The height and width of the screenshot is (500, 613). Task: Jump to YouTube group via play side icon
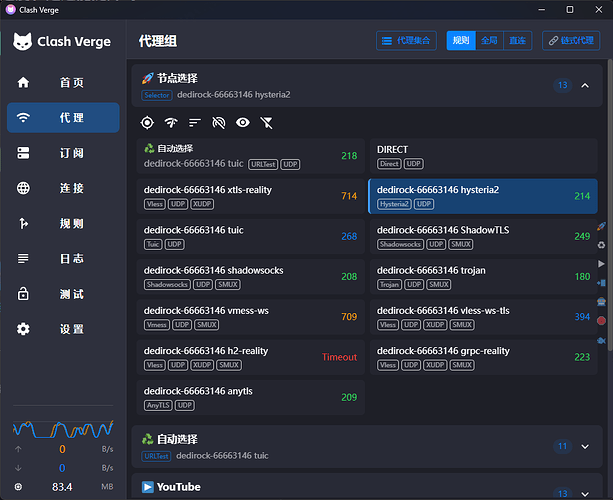click(601, 264)
